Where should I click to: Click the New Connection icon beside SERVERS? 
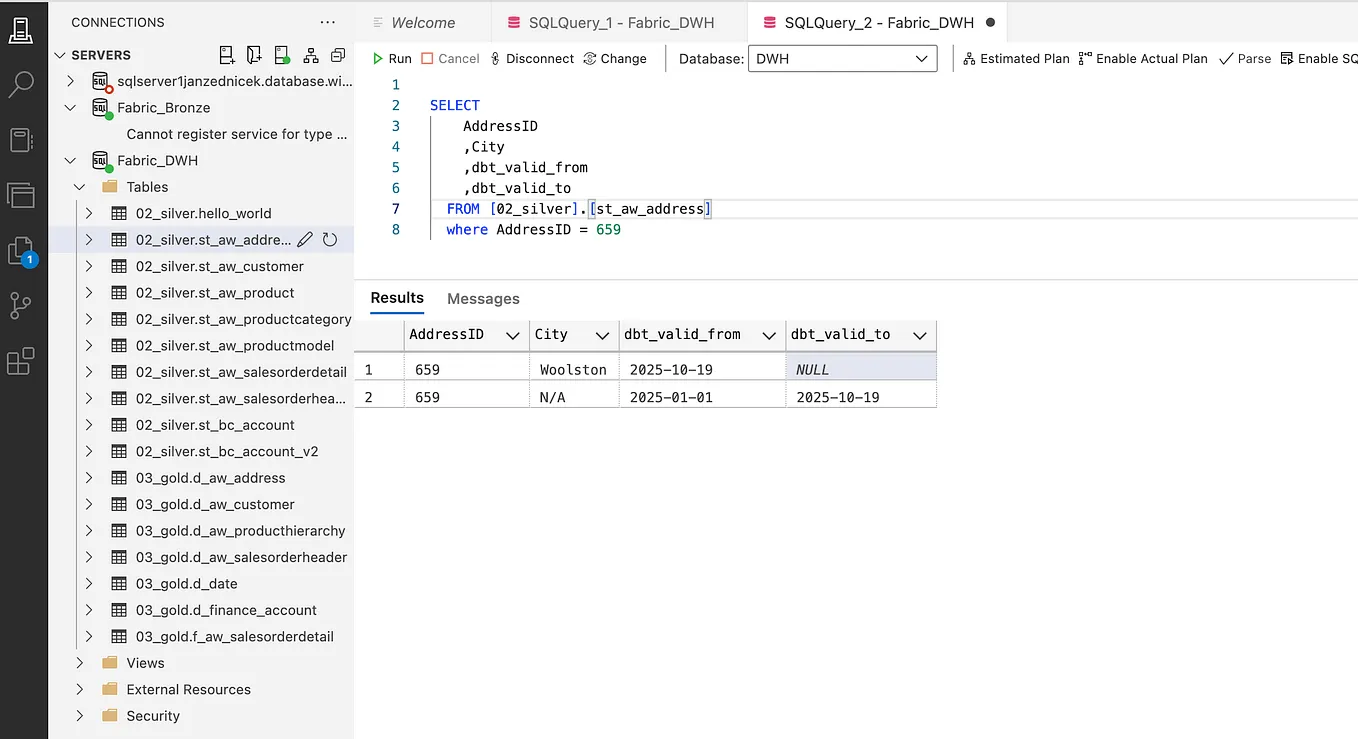pyautogui.click(x=227, y=55)
